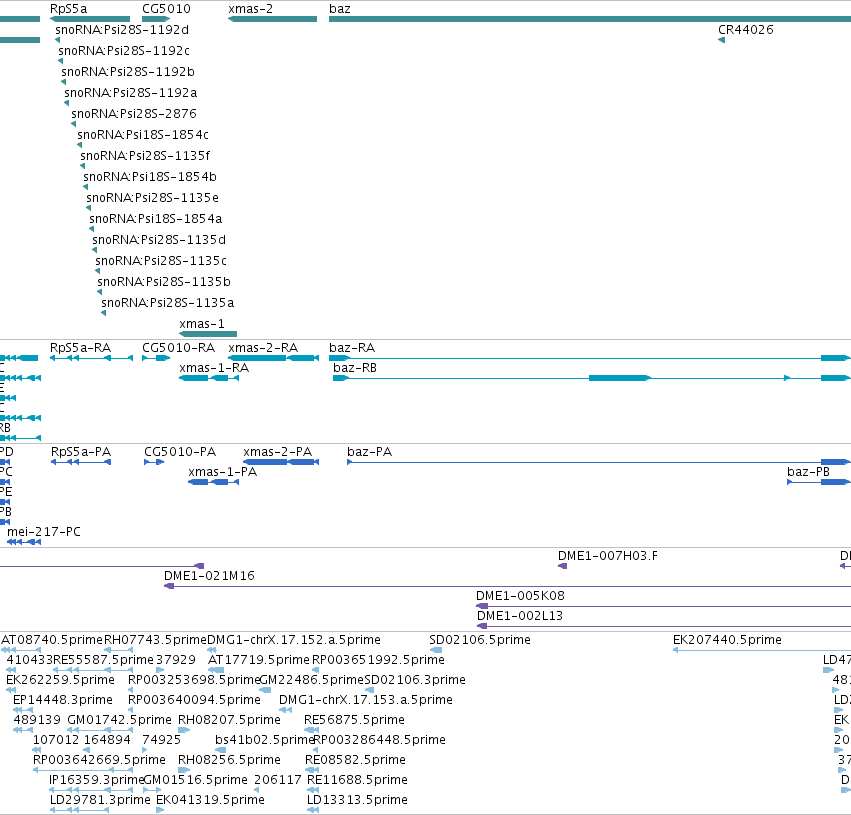This screenshot has height=815, width=851.
Task: Click the baz-RB middle exon
Action: coord(619,378)
